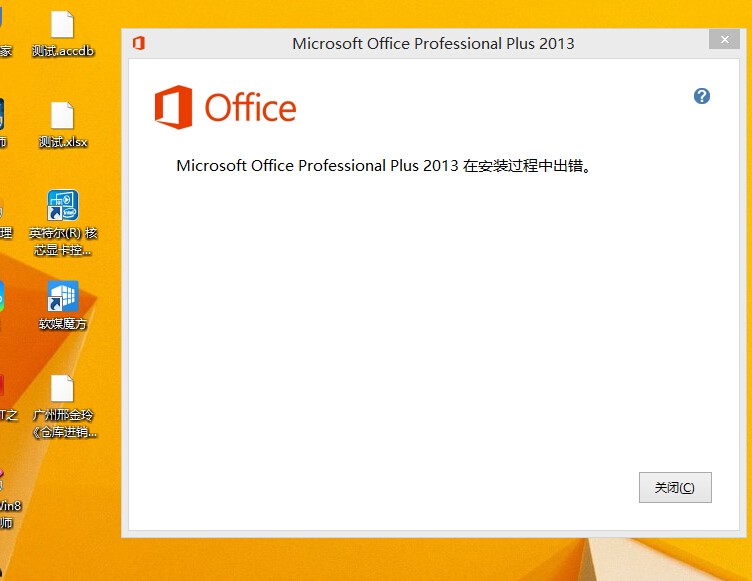Select the 测试.xlsx desktop file
Image resolution: width=752 pixels, height=581 pixels.
click(62, 125)
